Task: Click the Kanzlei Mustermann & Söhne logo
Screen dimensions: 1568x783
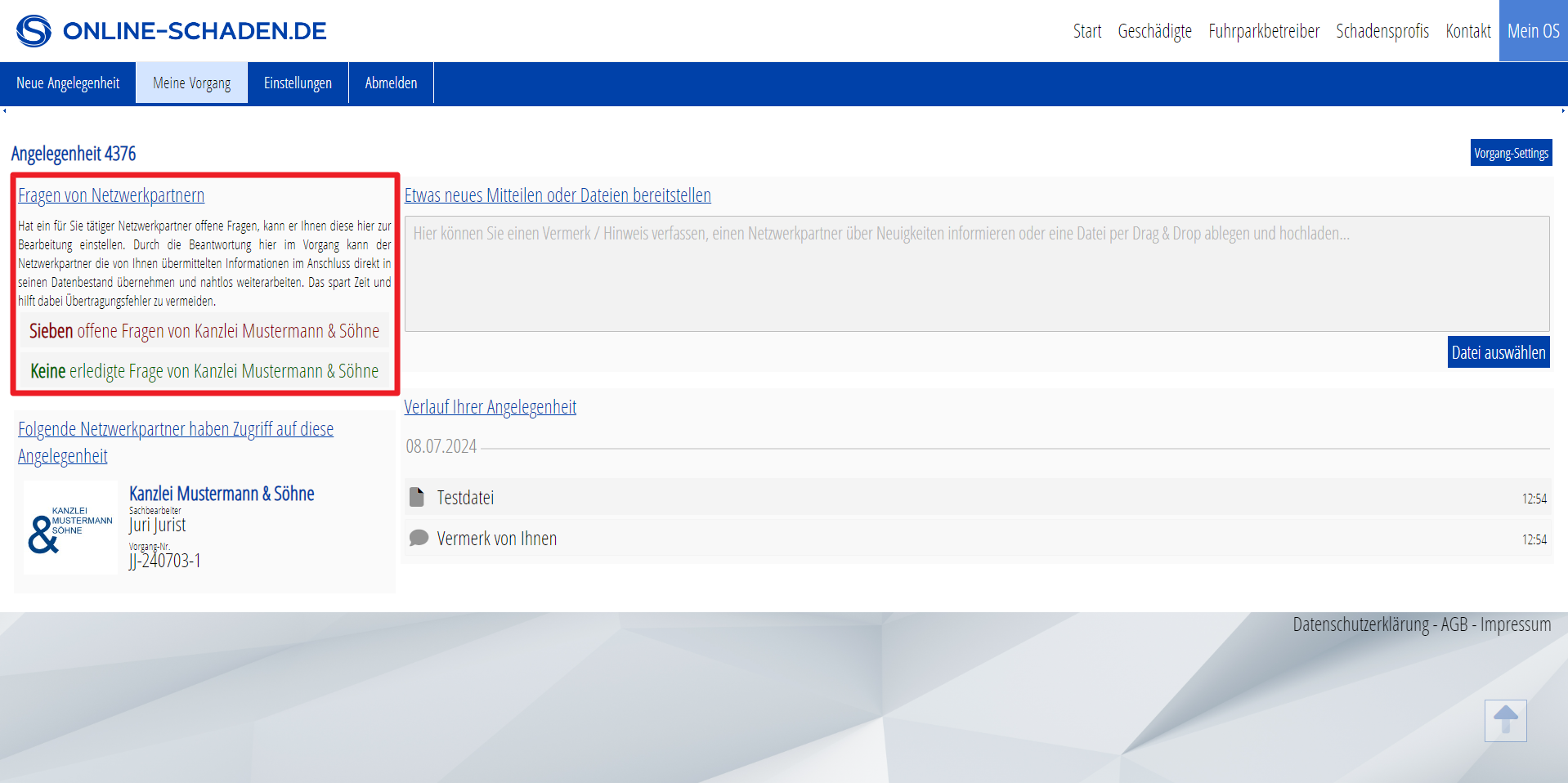Action: click(x=70, y=527)
